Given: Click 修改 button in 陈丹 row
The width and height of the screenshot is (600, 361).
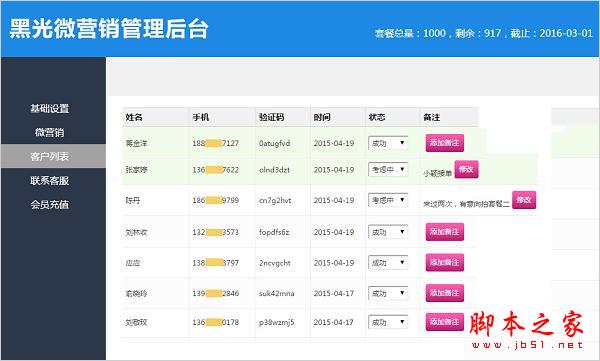Looking at the screenshot, I should point(524,200).
